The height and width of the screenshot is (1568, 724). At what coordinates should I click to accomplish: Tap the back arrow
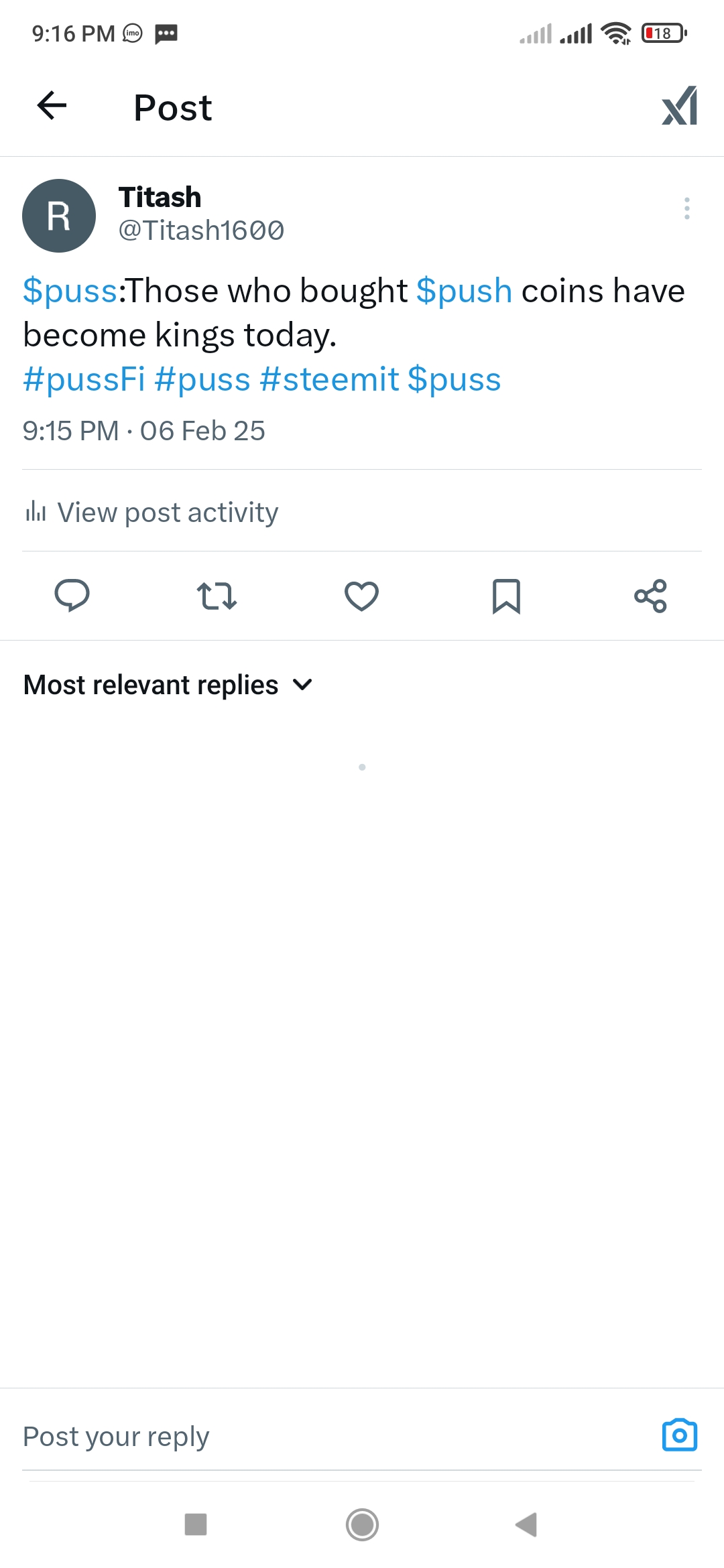pos(52,106)
